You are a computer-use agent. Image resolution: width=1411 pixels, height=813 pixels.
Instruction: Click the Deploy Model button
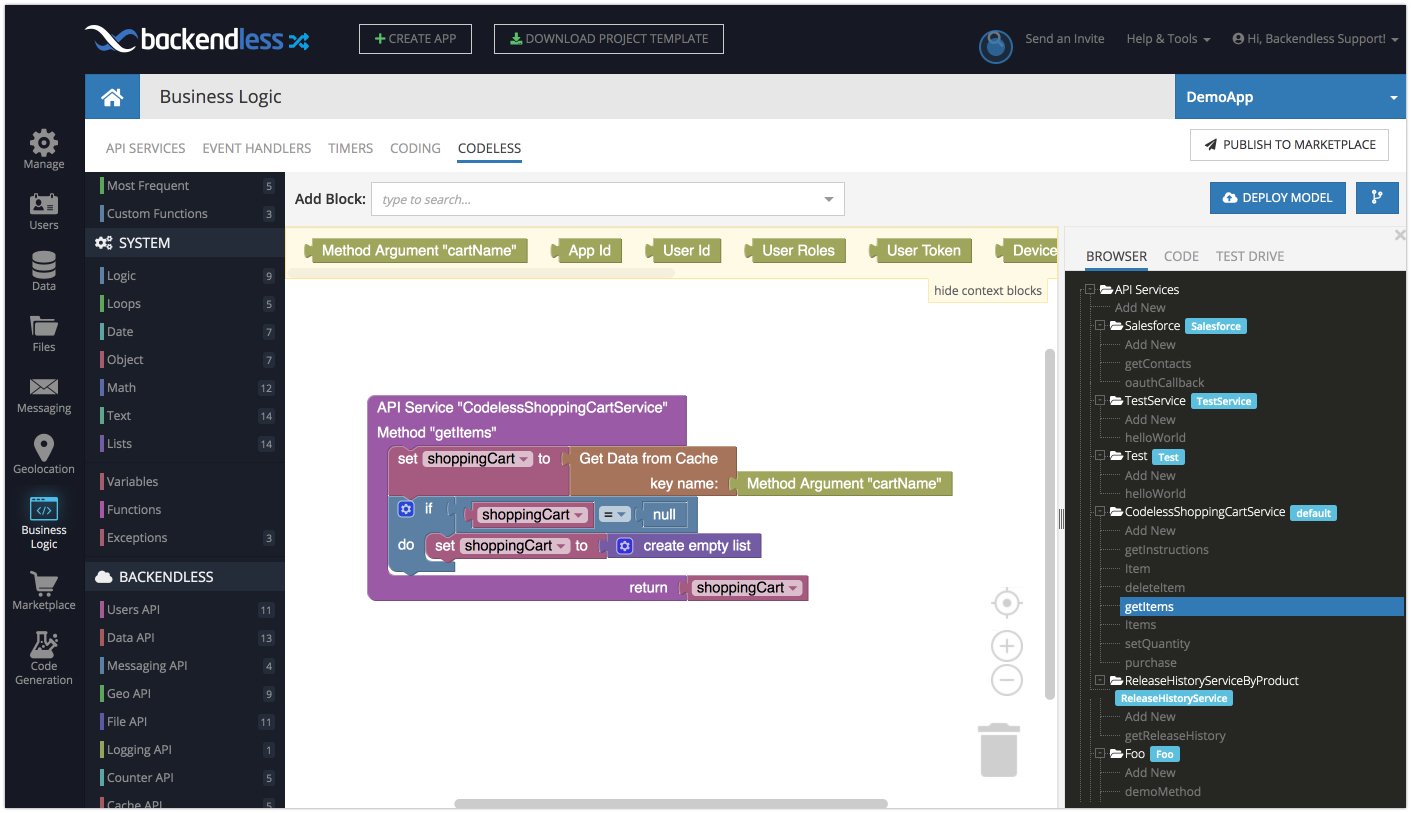pyautogui.click(x=1277, y=198)
